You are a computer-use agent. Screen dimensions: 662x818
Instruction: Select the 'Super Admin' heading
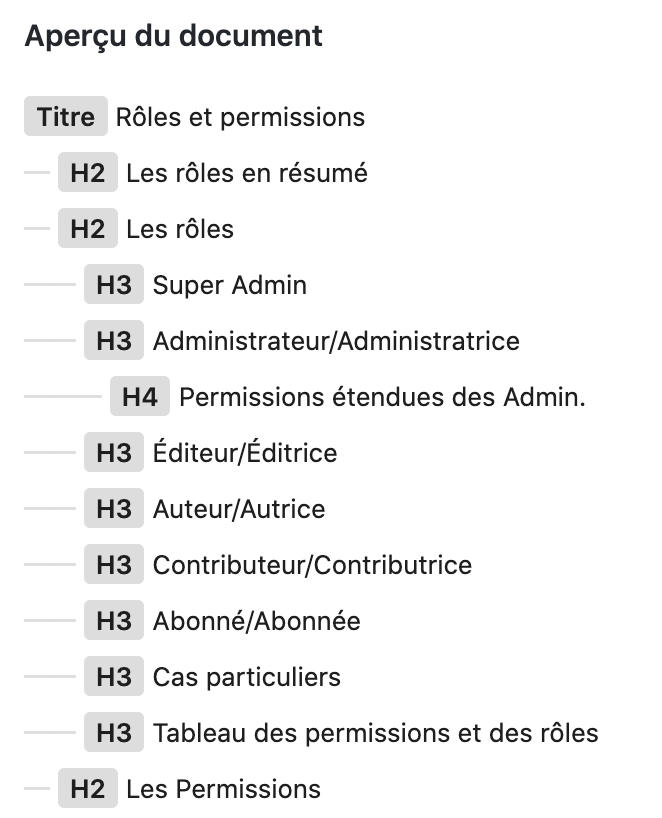point(230,285)
